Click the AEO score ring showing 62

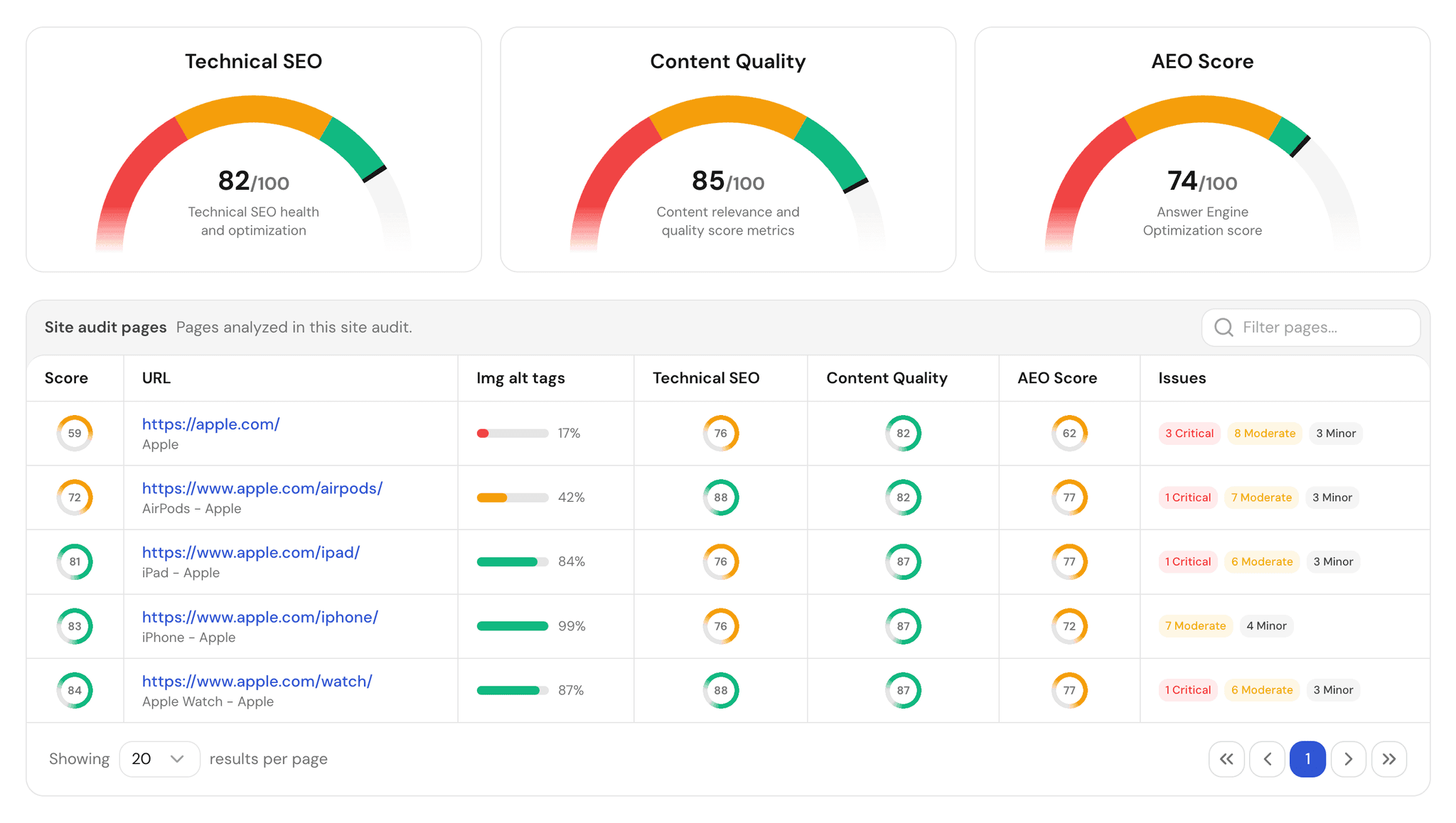(1069, 434)
